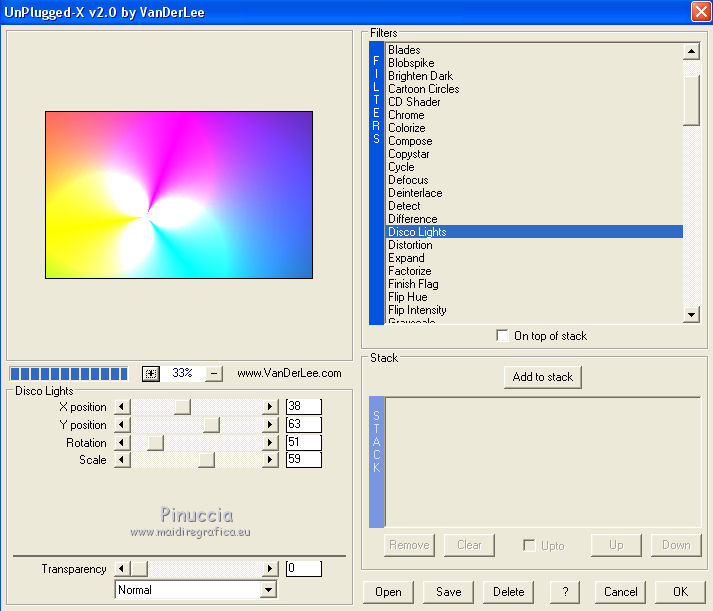Select the Brighten Dark filter

[534, 76]
